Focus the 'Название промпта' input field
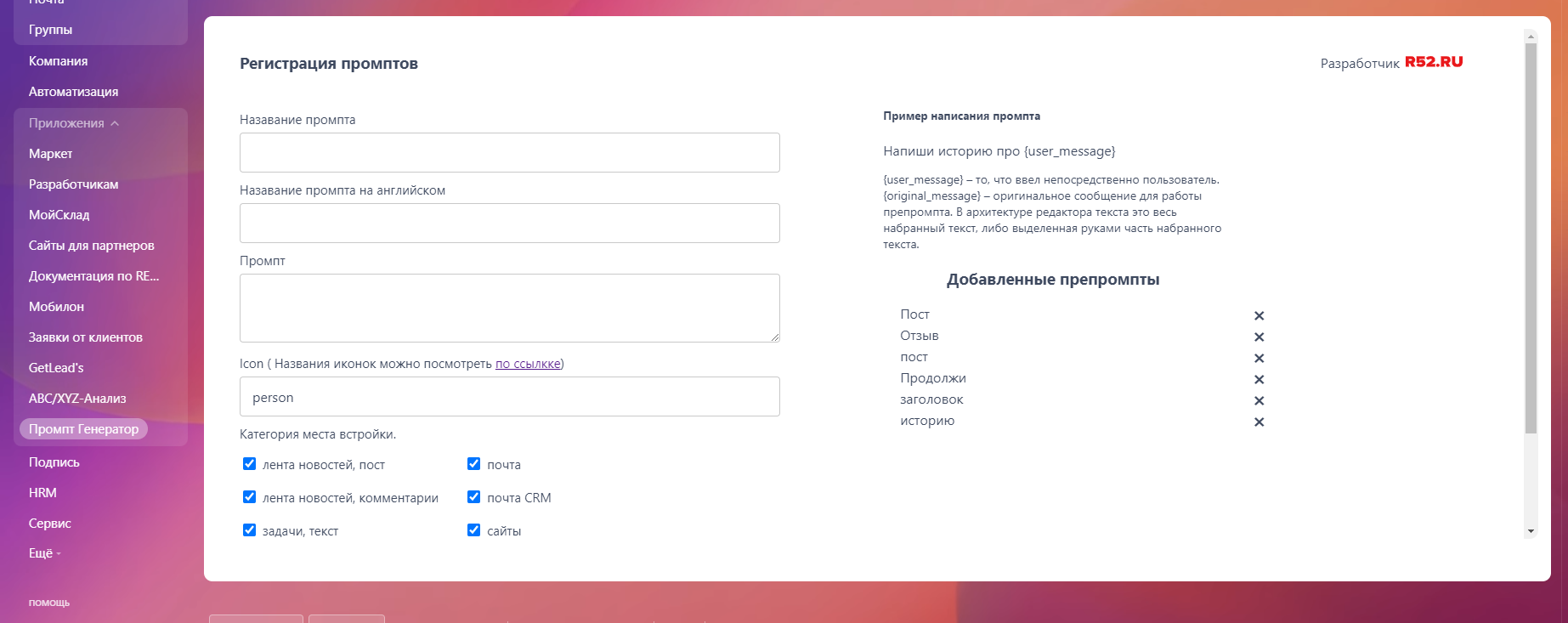 509,153
